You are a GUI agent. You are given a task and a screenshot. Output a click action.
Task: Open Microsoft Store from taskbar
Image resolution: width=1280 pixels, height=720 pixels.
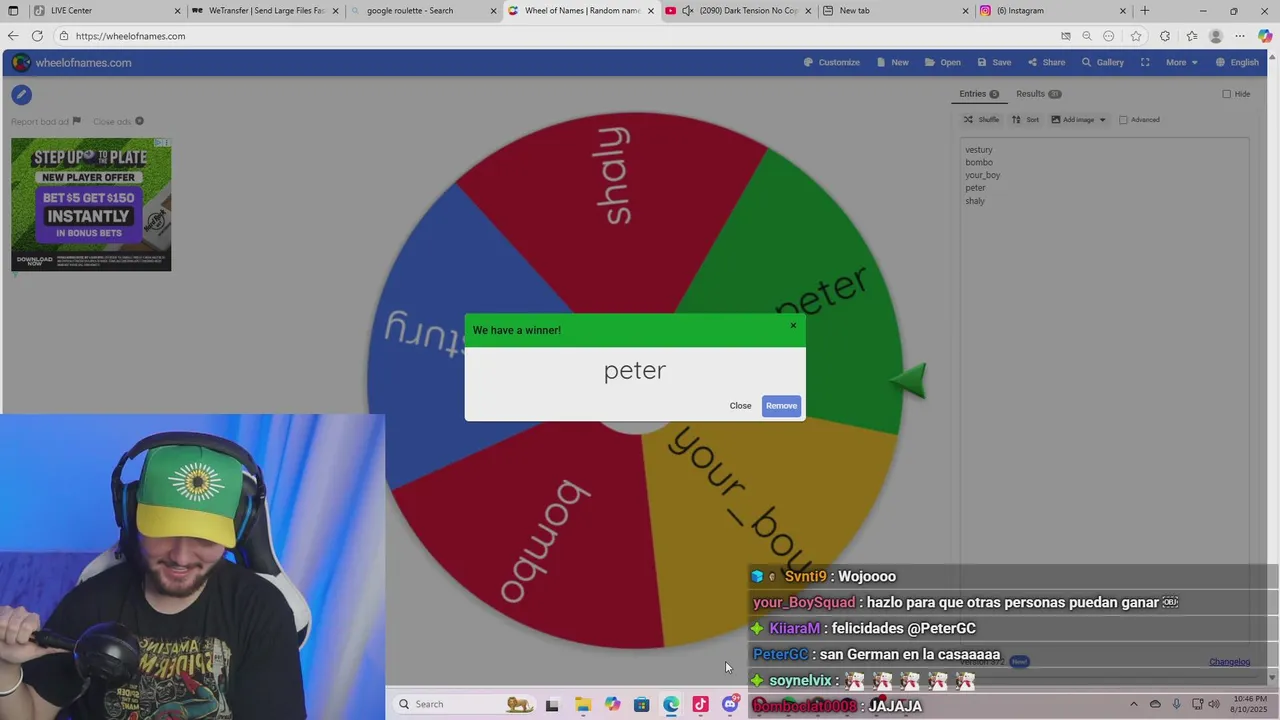pos(642,704)
